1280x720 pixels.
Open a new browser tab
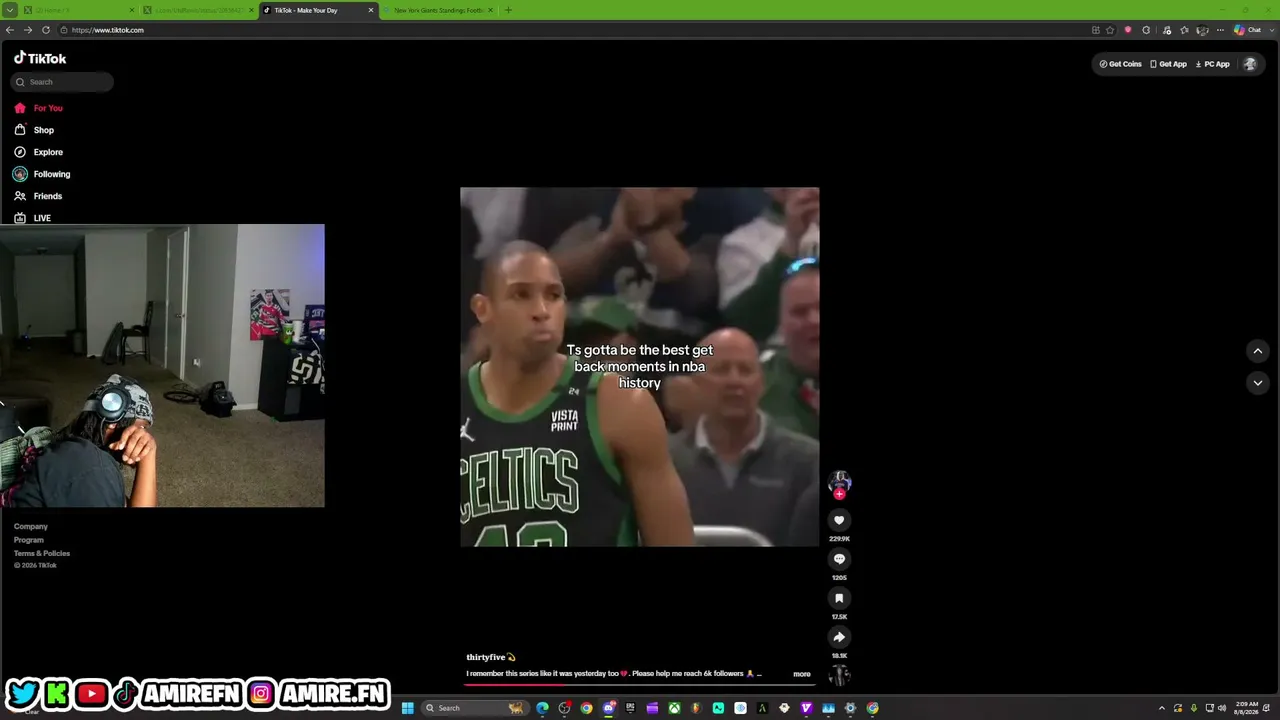pos(508,10)
